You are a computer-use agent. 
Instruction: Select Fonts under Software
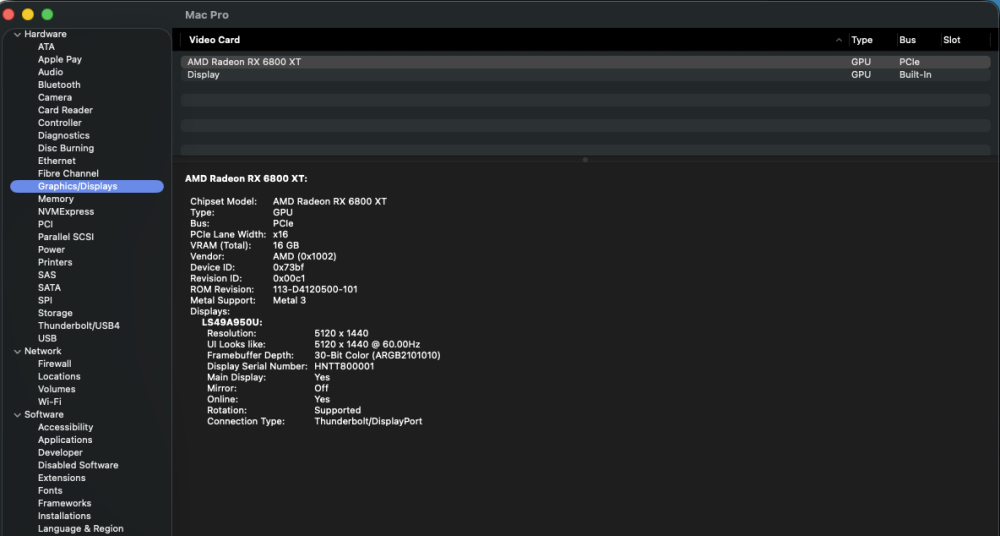point(50,491)
